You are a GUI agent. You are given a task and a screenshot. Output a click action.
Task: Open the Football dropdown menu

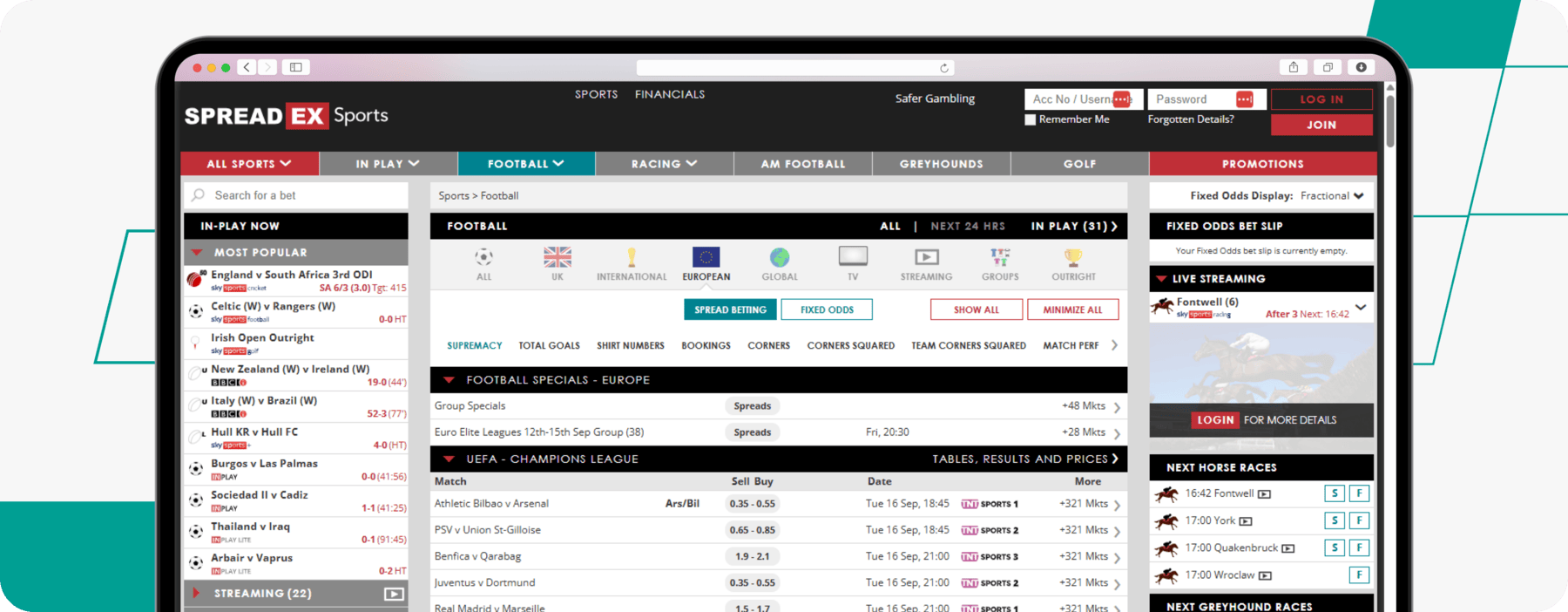(526, 163)
